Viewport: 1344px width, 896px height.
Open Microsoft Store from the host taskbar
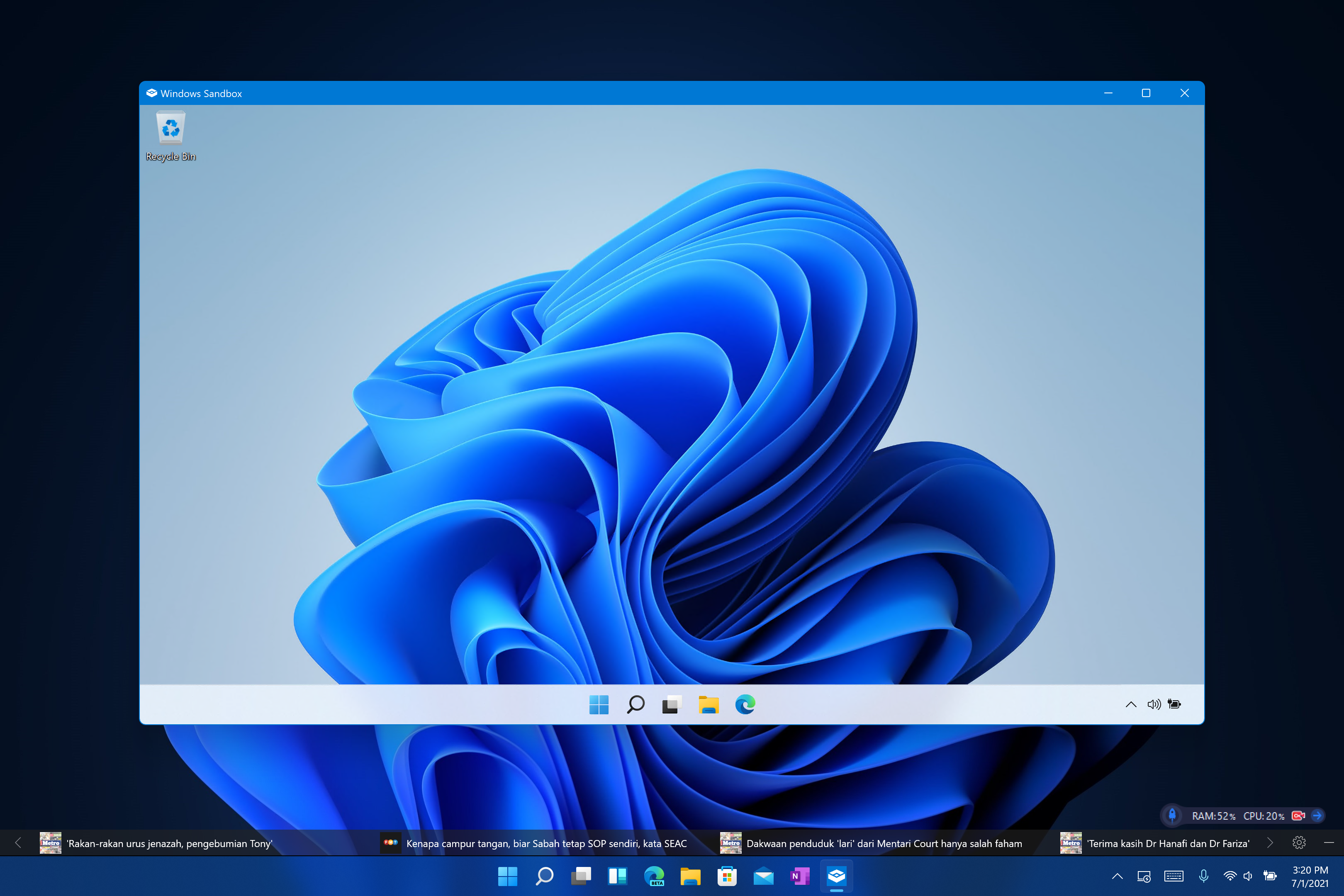click(727, 875)
